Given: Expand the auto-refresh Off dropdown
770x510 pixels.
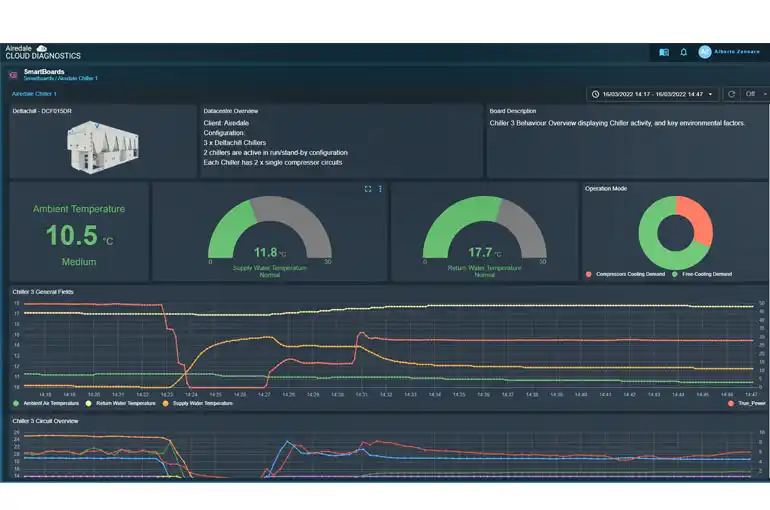Looking at the screenshot, I should 757,94.
